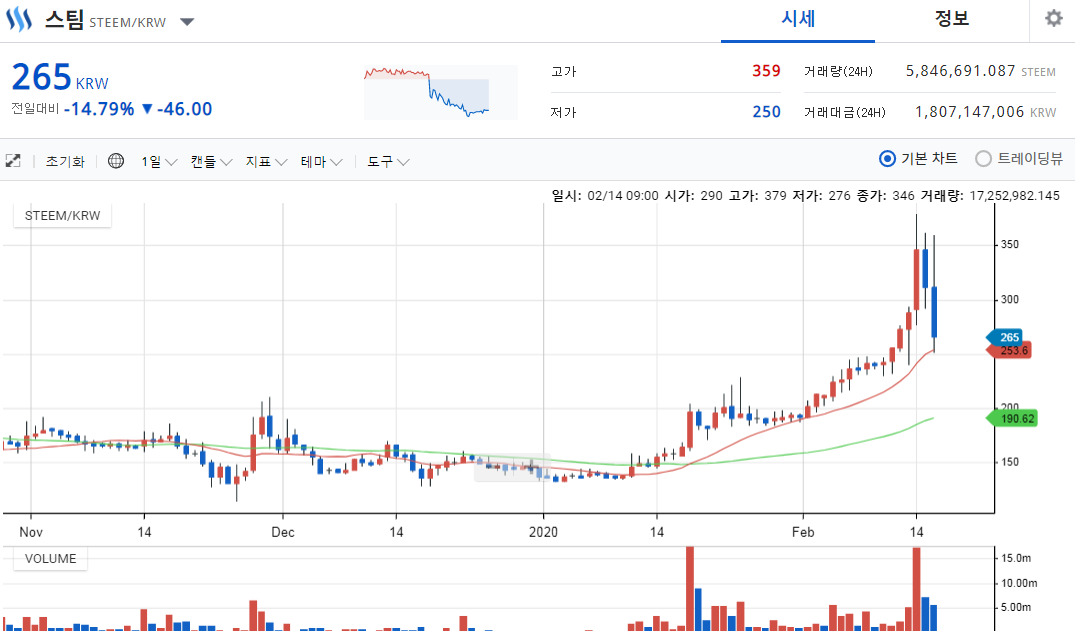Open the 테마 theme dropdown

click(x=321, y=162)
